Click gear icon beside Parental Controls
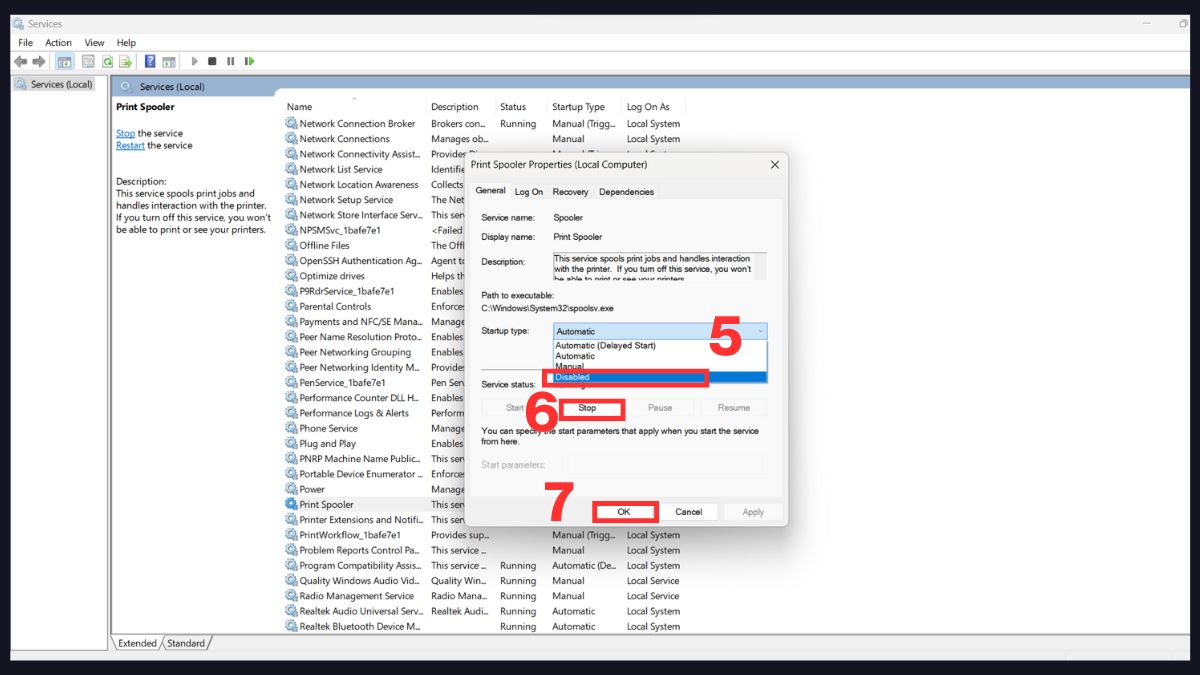1200x675 pixels. [x=291, y=306]
